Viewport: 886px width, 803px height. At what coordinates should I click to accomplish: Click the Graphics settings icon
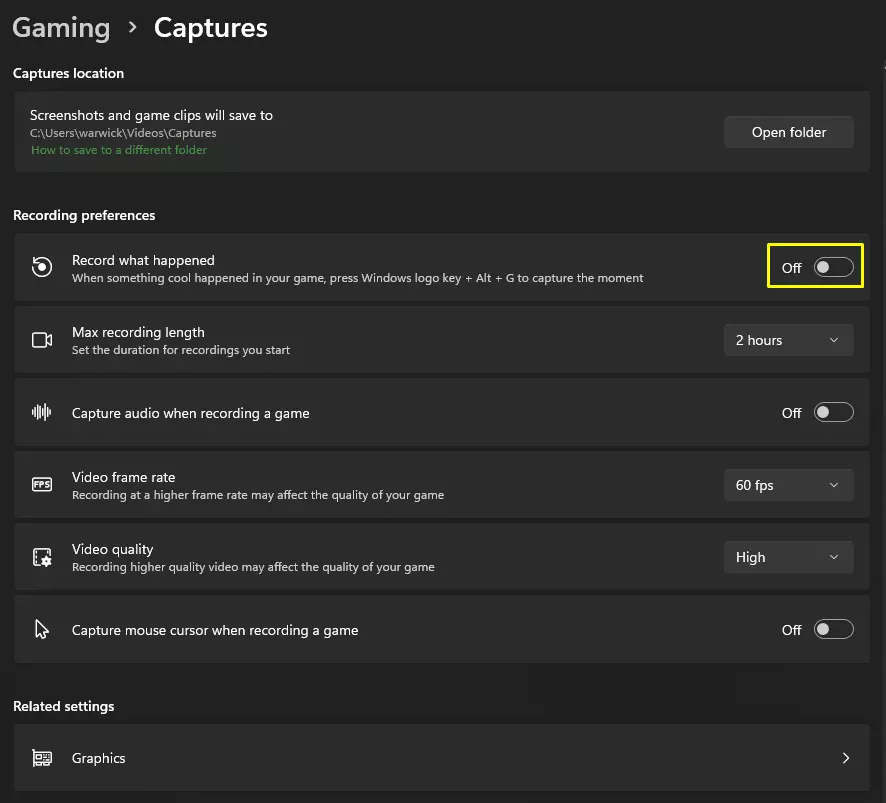(x=42, y=758)
